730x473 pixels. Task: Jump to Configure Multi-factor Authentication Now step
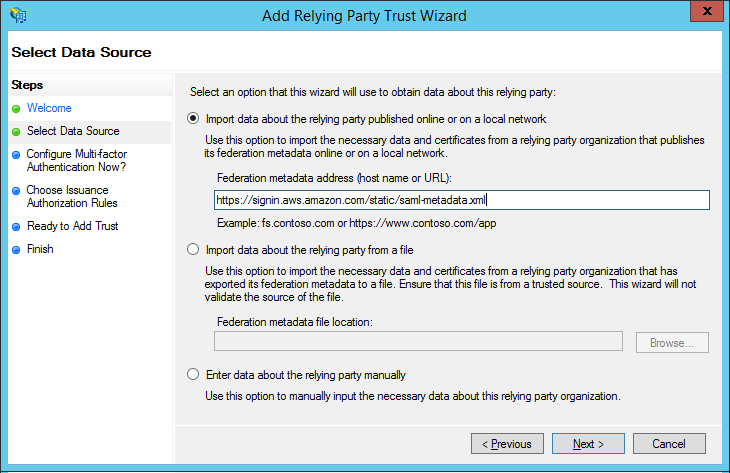click(x=77, y=160)
